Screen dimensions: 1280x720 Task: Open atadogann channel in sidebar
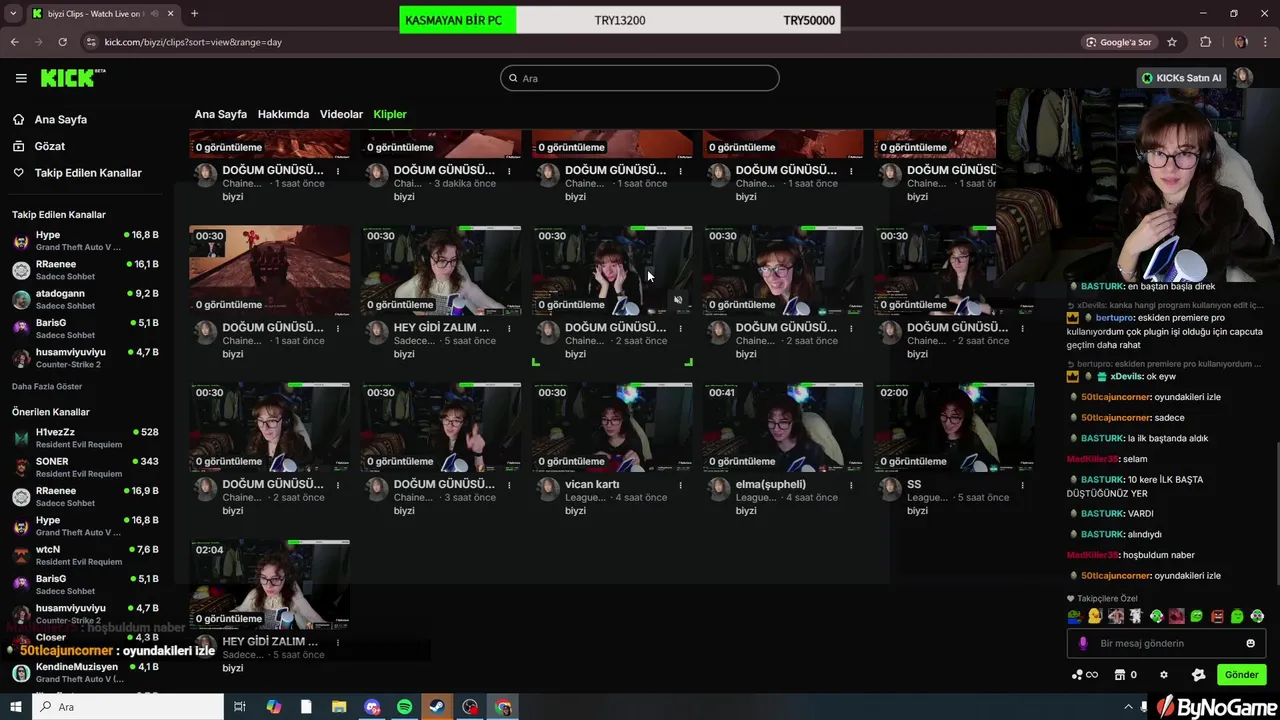(x=85, y=300)
